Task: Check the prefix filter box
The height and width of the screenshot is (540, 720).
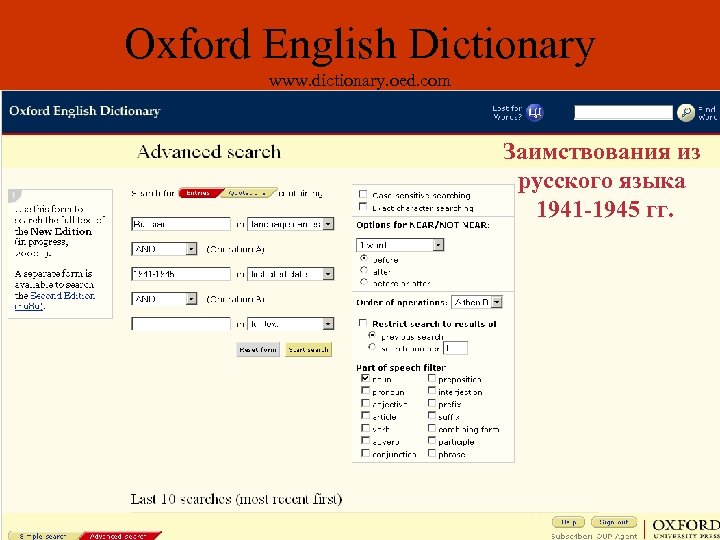Action: pos(432,403)
